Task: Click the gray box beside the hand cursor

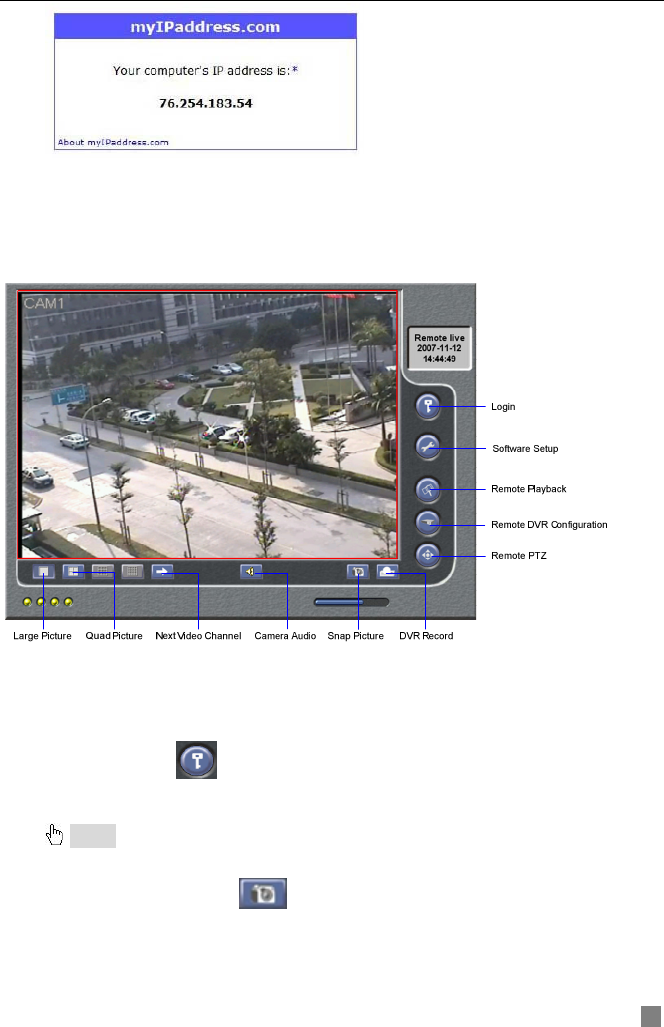Action: click(x=93, y=835)
